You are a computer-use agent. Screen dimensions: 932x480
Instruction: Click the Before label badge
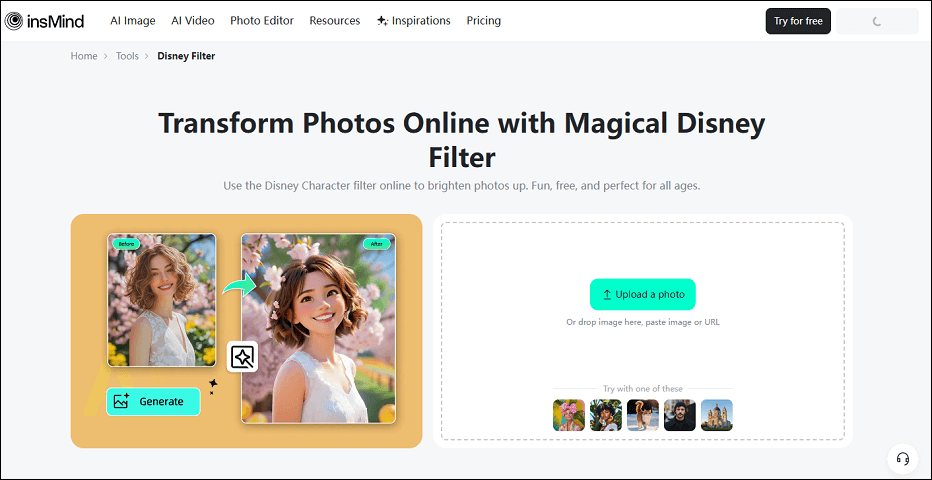(126, 244)
